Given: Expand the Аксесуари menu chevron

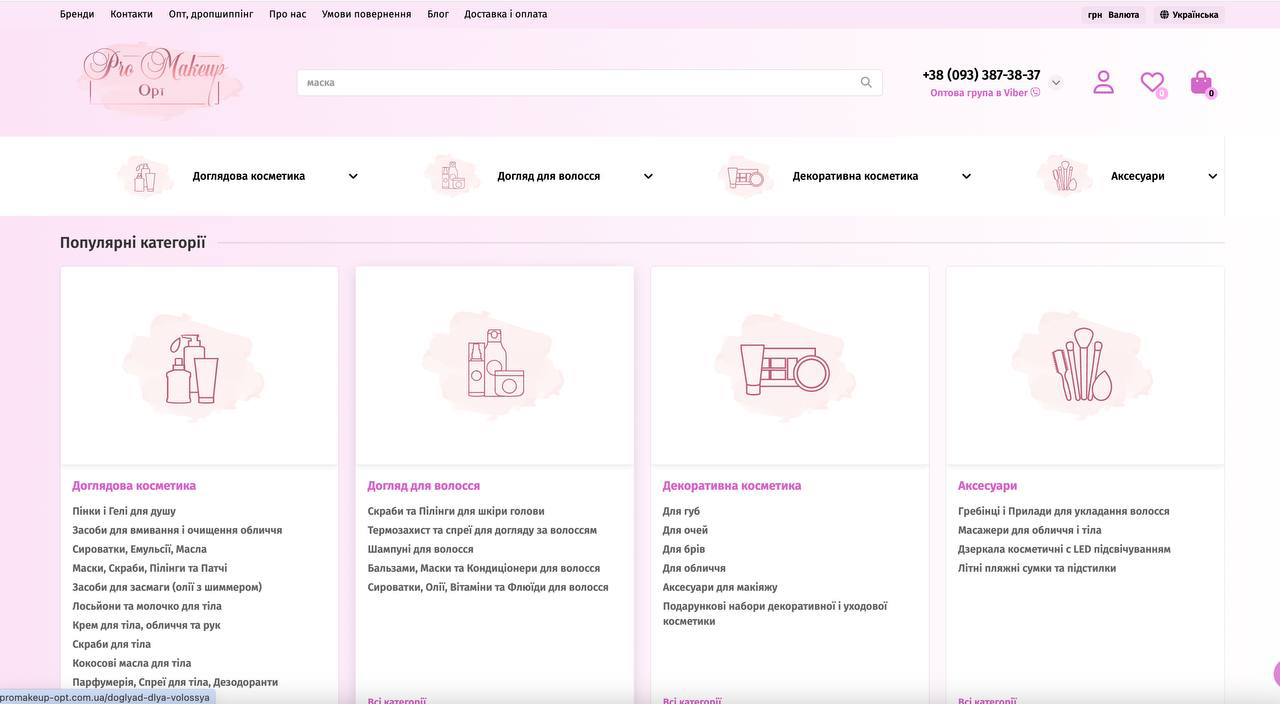Looking at the screenshot, I should coord(1213,176).
